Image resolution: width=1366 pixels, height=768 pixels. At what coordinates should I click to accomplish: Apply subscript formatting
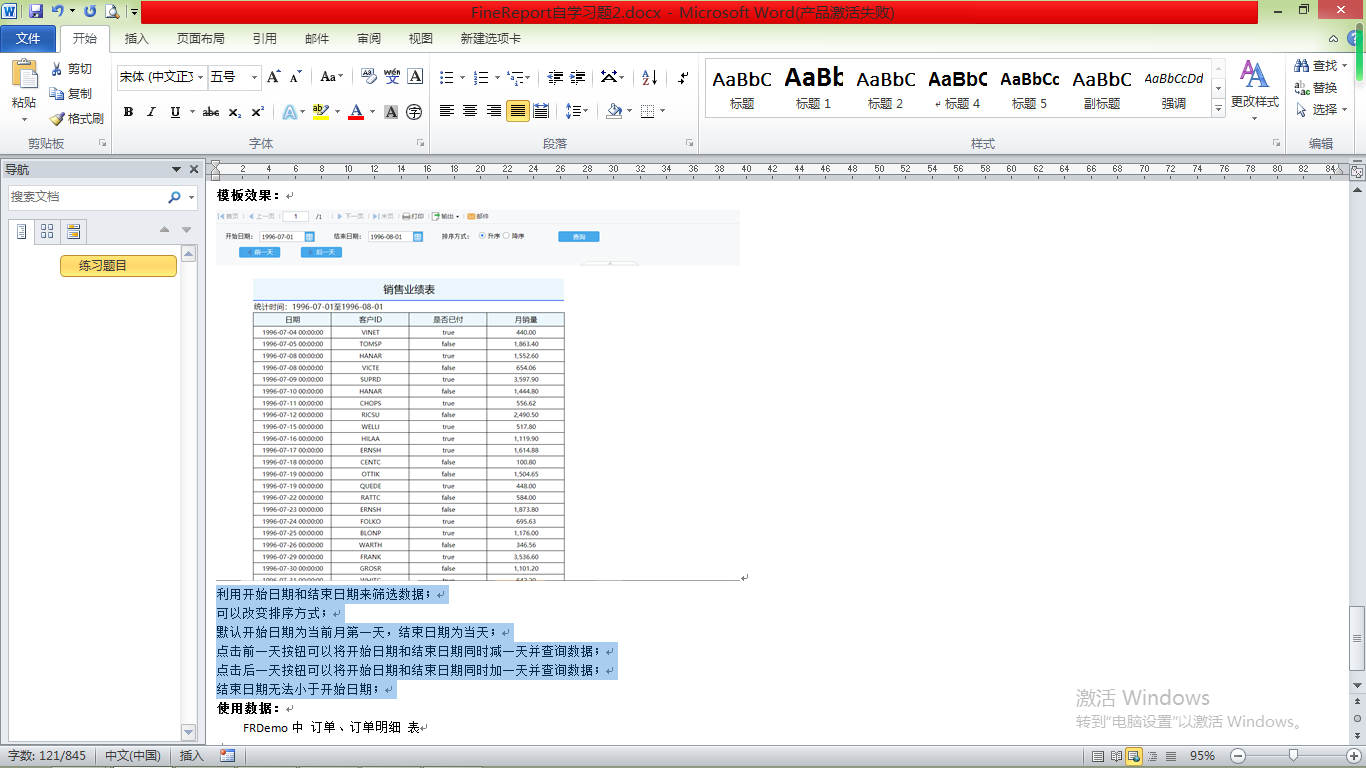click(x=235, y=112)
